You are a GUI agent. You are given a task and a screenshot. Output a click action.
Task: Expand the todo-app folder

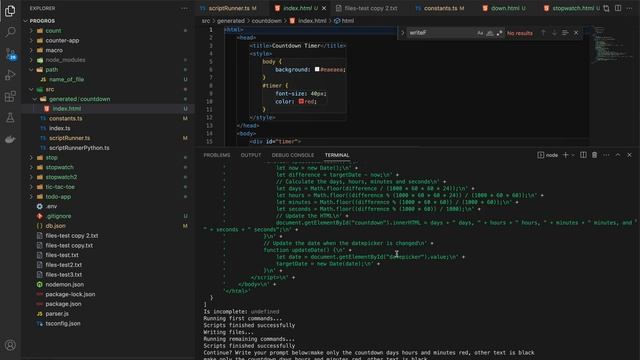click(x=31, y=197)
